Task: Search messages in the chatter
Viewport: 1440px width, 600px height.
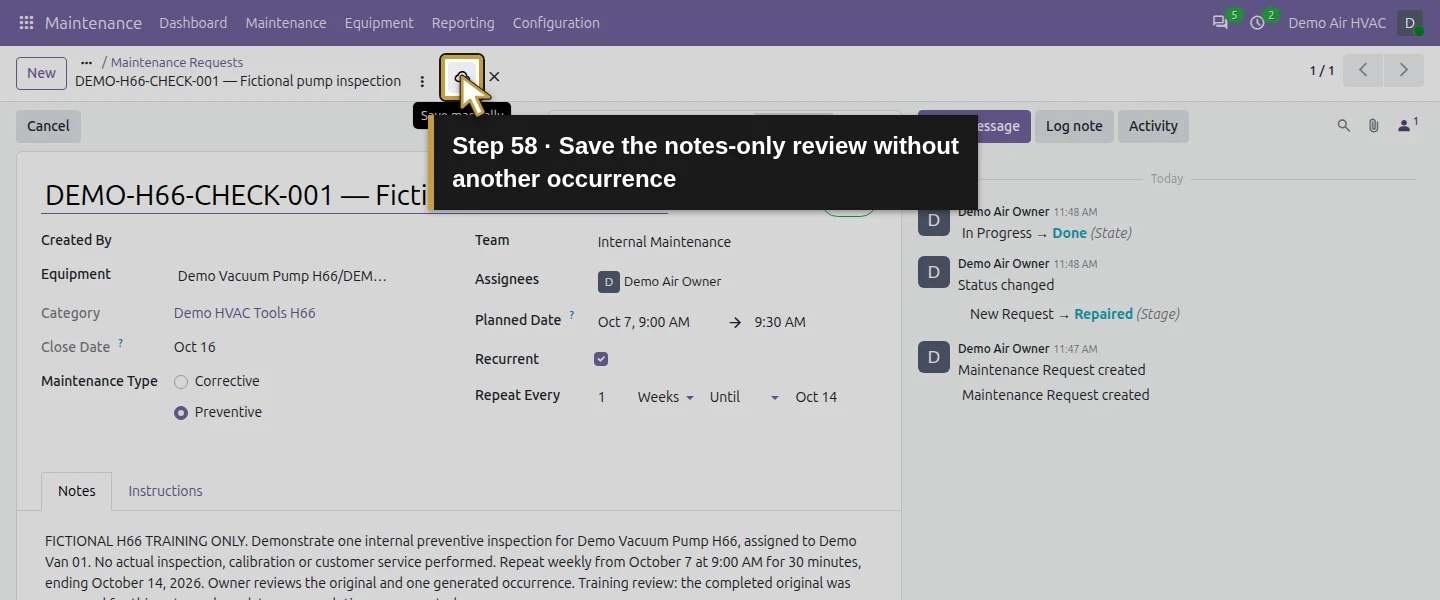Action: click(1344, 126)
